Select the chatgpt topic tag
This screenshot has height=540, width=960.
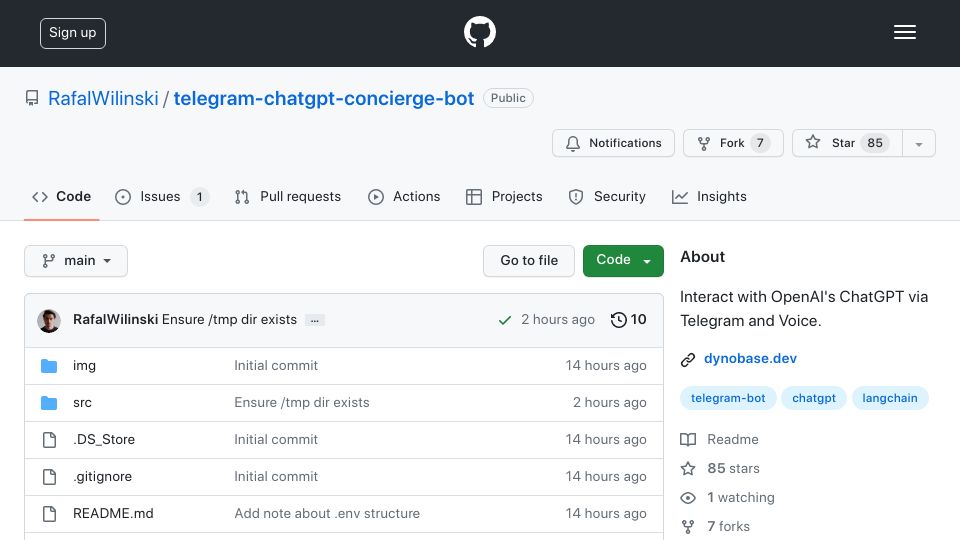click(814, 398)
